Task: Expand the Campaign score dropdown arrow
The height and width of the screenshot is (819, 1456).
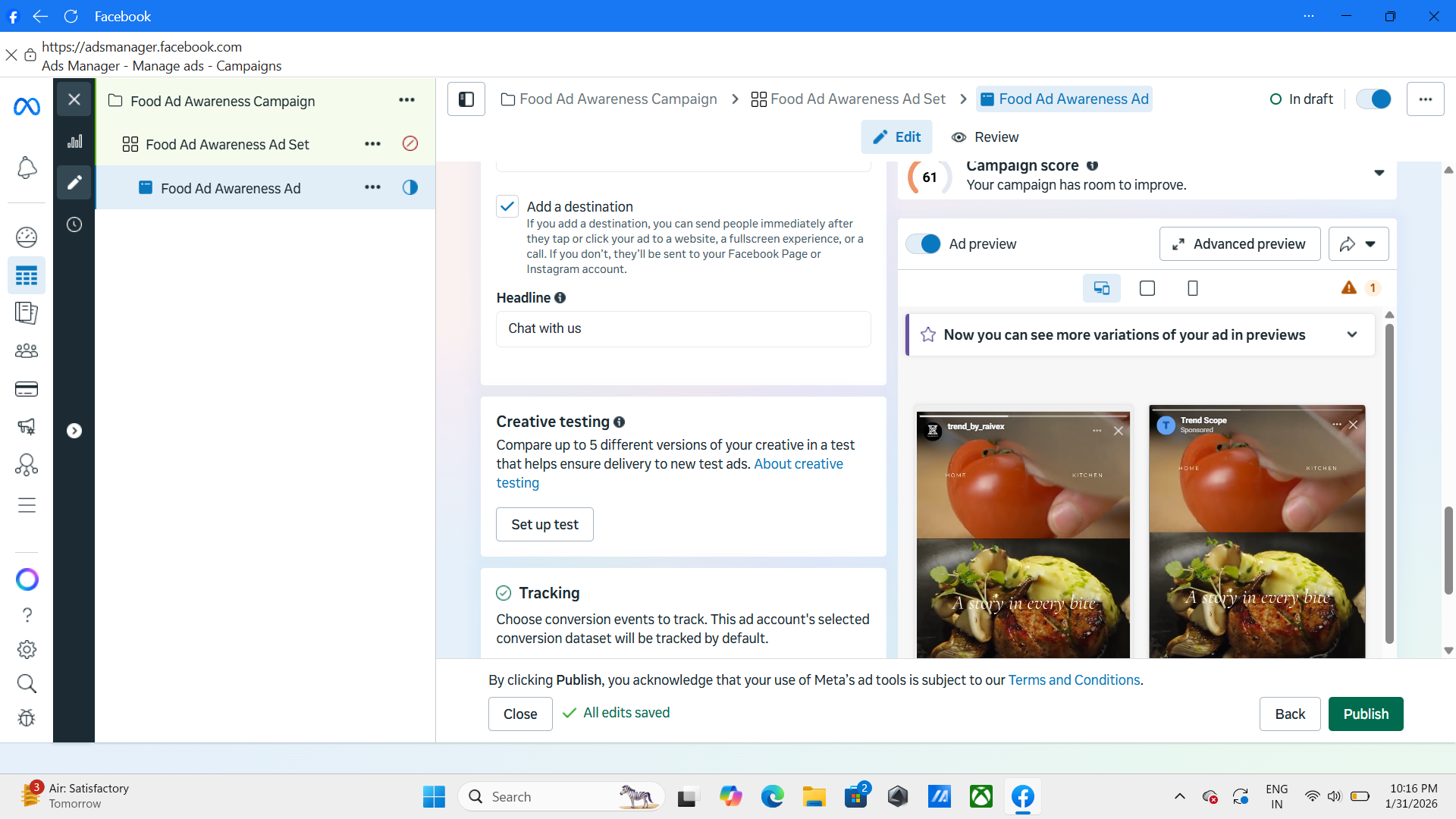Action: pos(1379,174)
